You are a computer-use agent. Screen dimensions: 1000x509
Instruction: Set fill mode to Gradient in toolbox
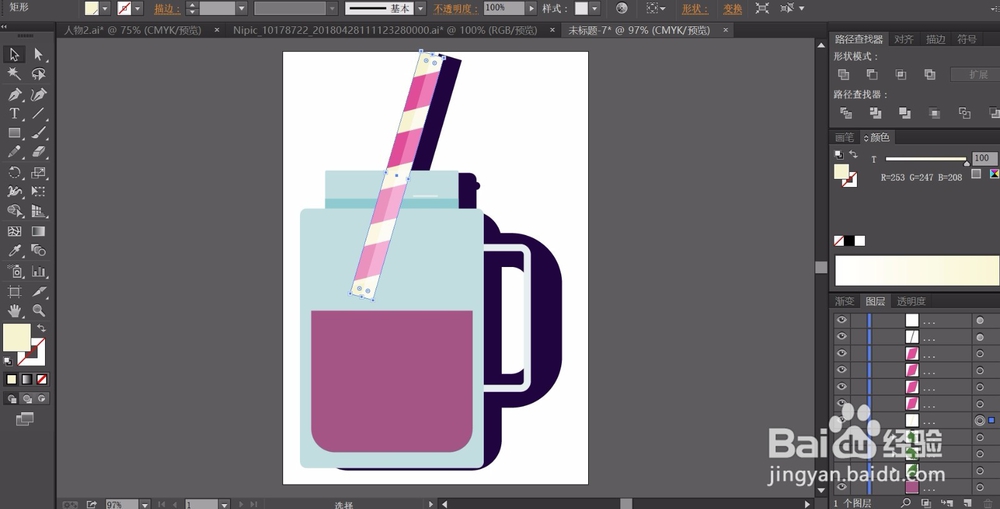tap(27, 380)
